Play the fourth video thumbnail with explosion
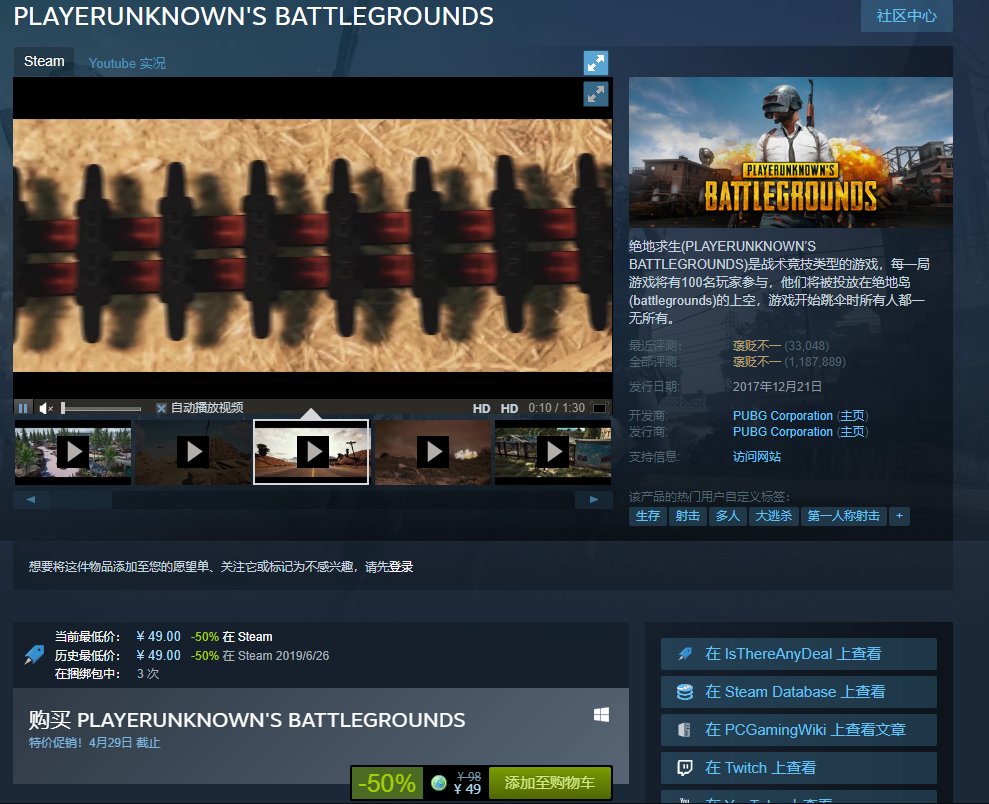Image resolution: width=989 pixels, height=804 pixels. click(x=433, y=452)
